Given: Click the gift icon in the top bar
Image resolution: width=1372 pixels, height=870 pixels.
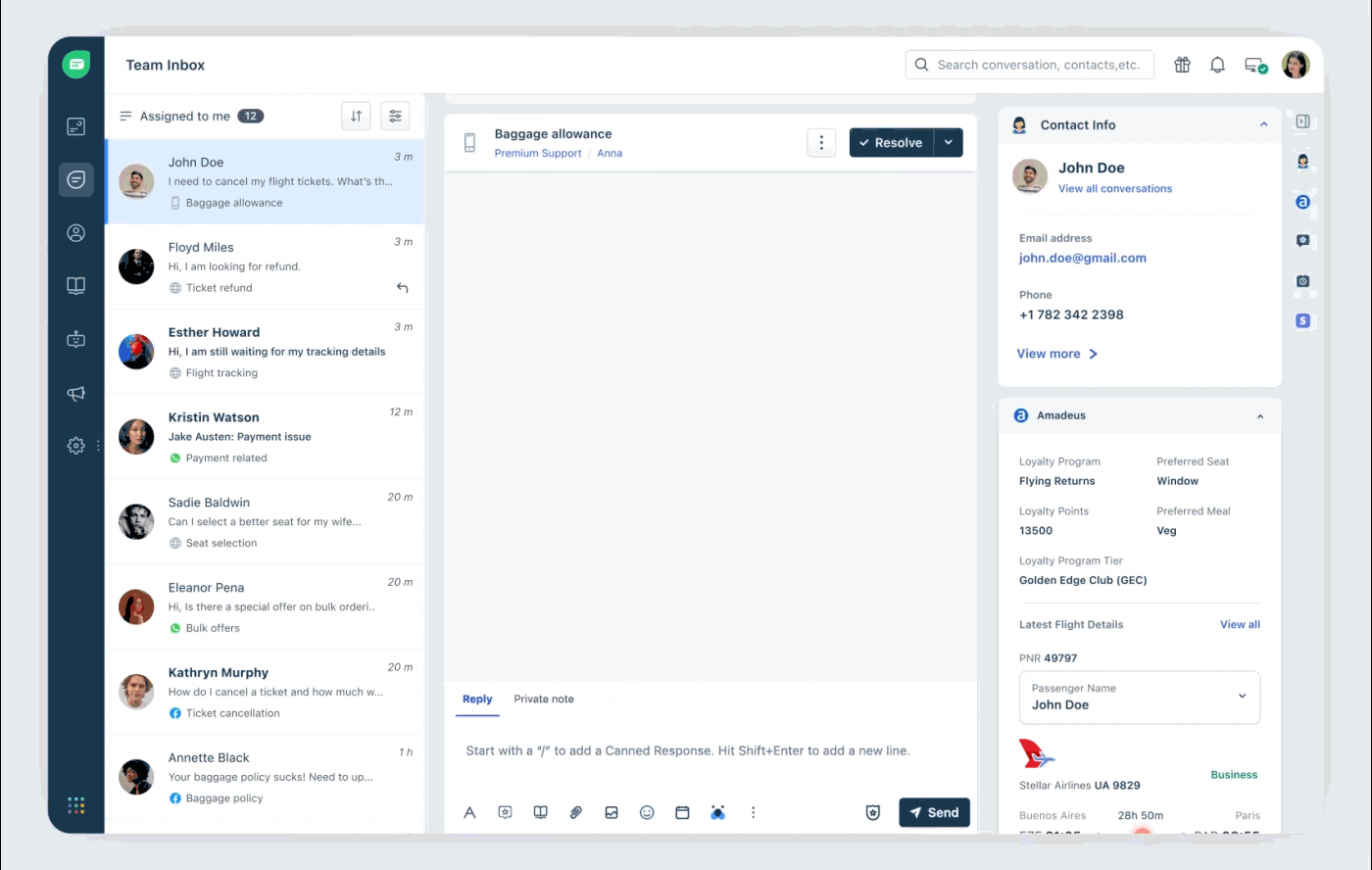Looking at the screenshot, I should pos(1183,65).
